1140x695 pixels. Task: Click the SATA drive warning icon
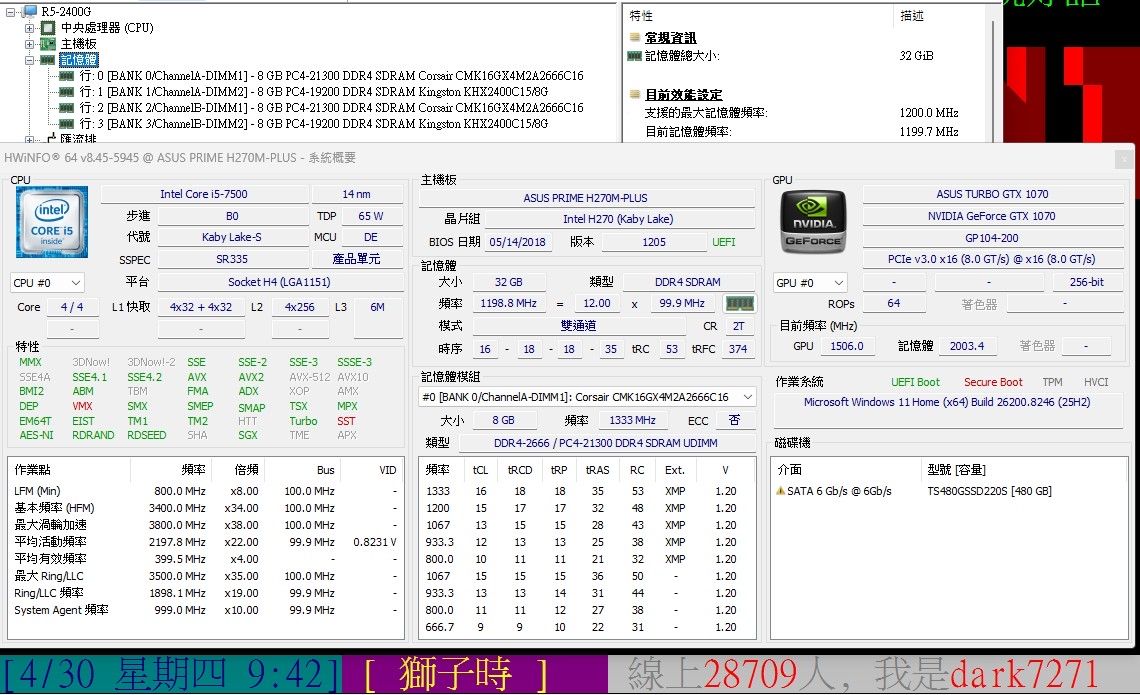click(x=780, y=491)
